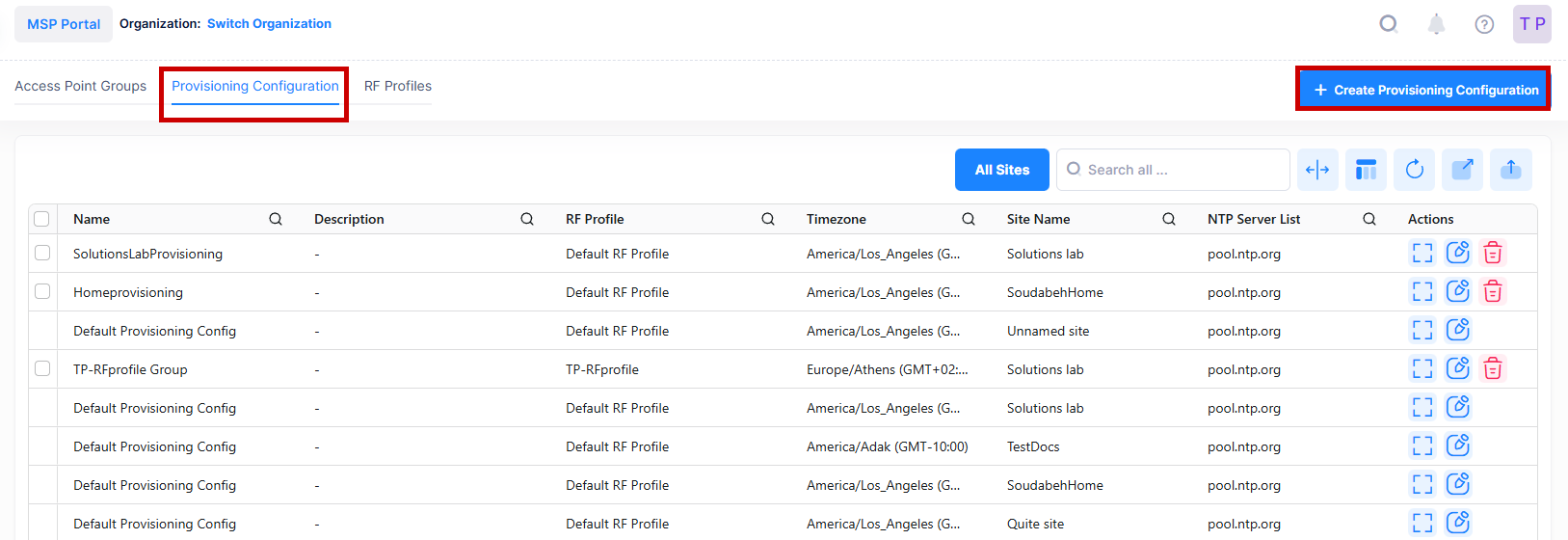This screenshot has width=1568, height=540.
Task: Click the Search all input field
Action: pos(1181,170)
